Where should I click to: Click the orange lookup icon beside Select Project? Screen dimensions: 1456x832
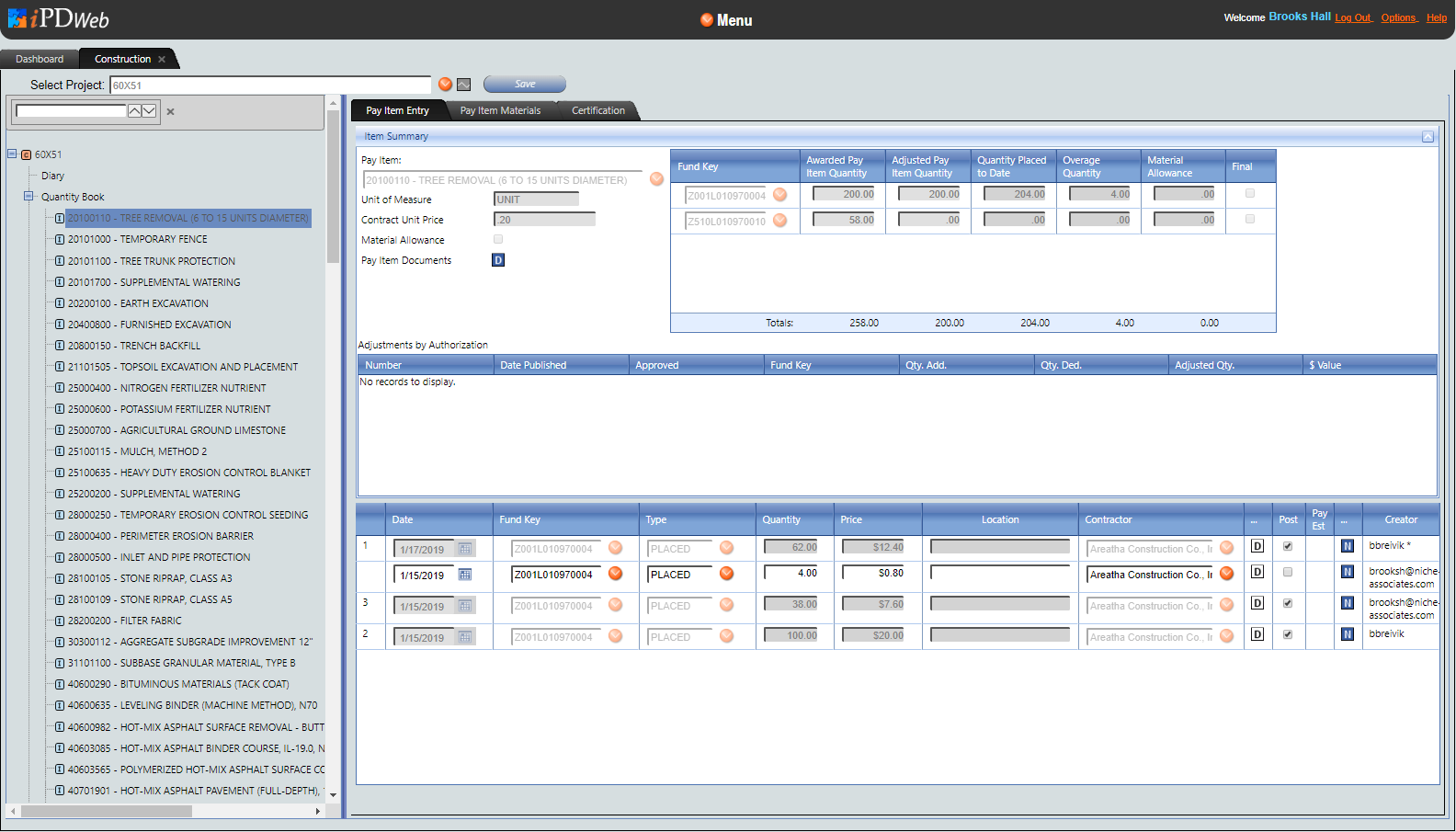[x=445, y=85]
